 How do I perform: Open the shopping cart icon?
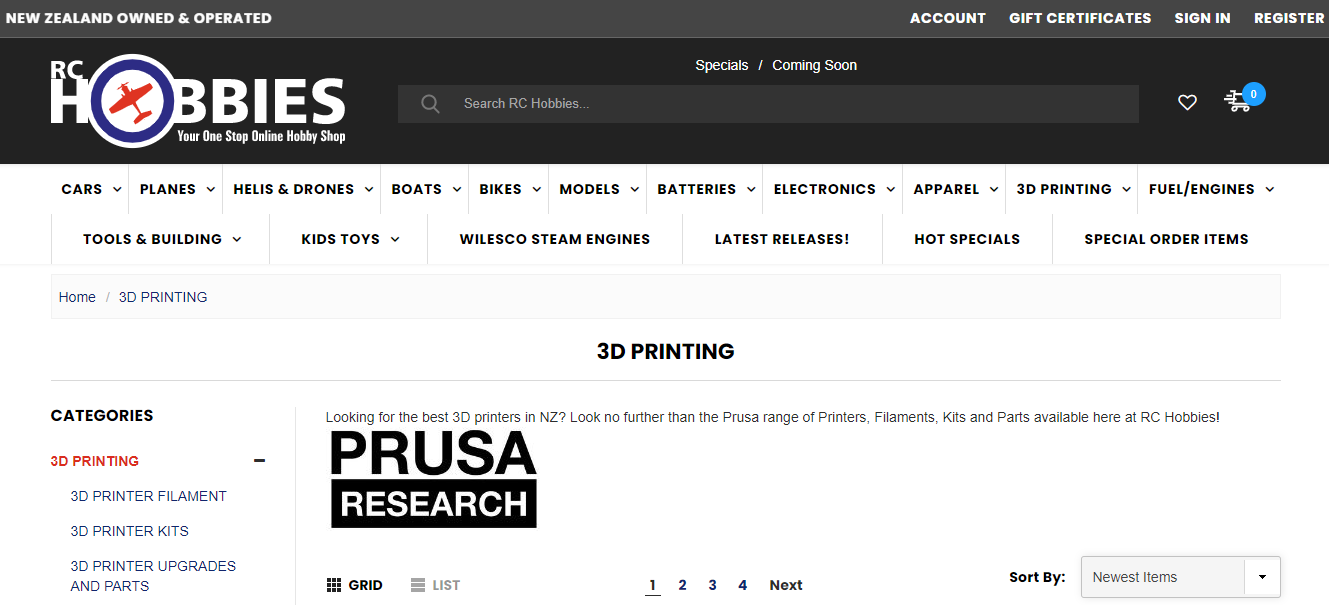(x=1238, y=101)
